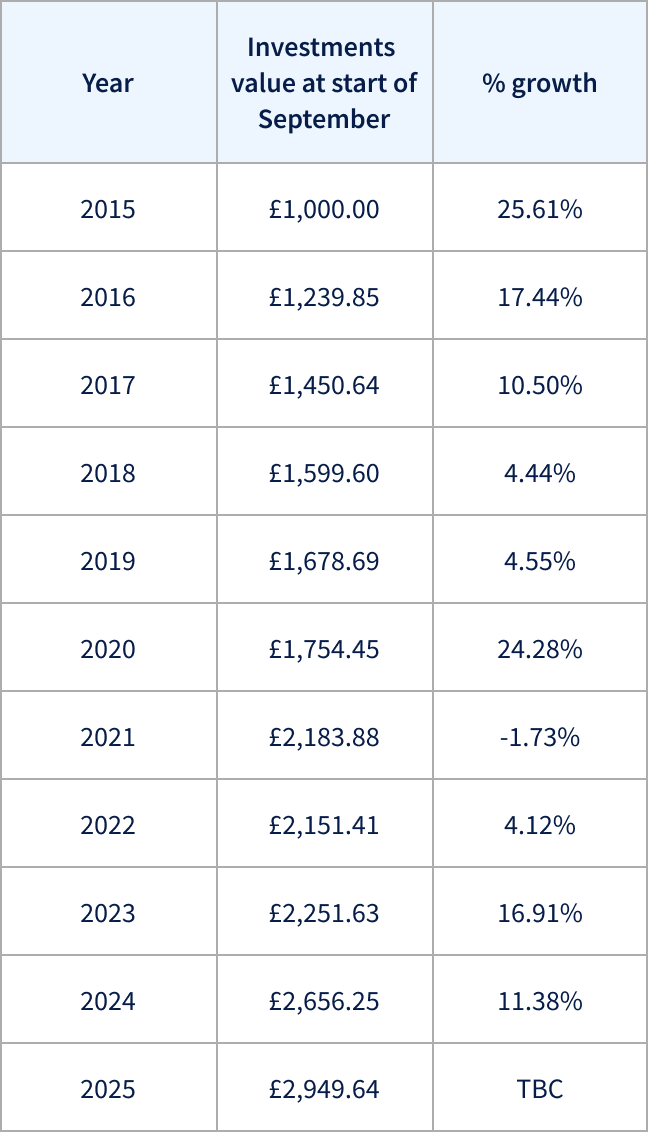
Task: Click the negative -1.73% growth cell
Action: click(x=540, y=738)
